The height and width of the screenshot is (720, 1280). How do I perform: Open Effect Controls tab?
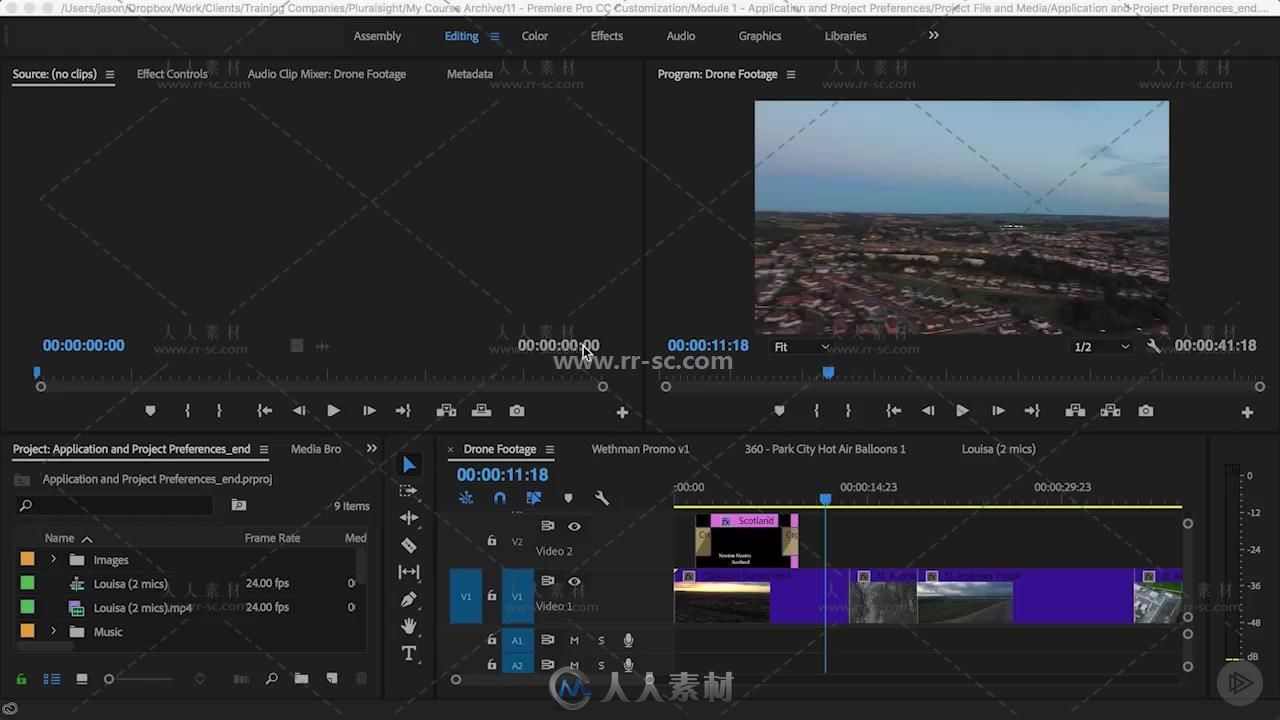[172, 74]
